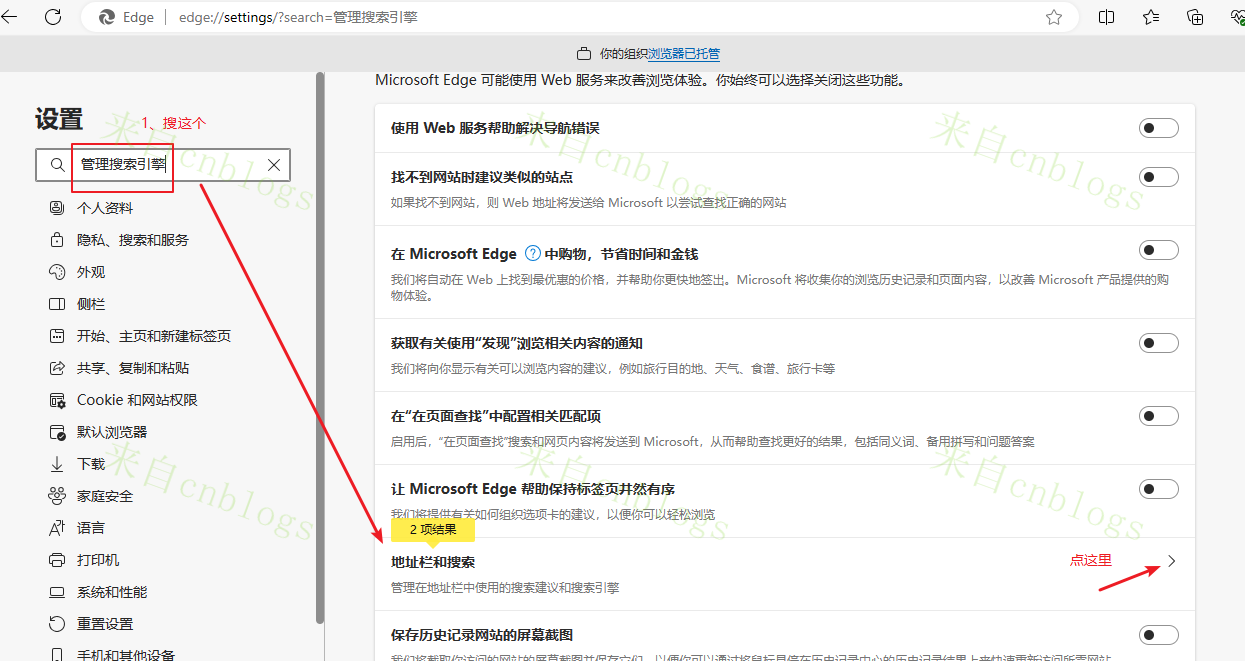Image resolution: width=1245 pixels, height=661 pixels.
Task: Open the Collections icon in the toolbar
Action: point(1194,17)
